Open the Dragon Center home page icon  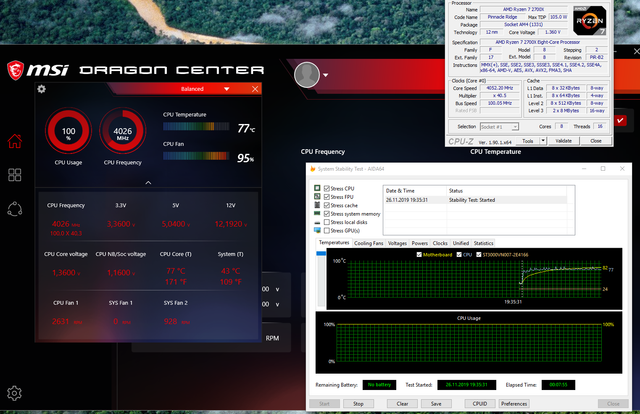point(15,141)
